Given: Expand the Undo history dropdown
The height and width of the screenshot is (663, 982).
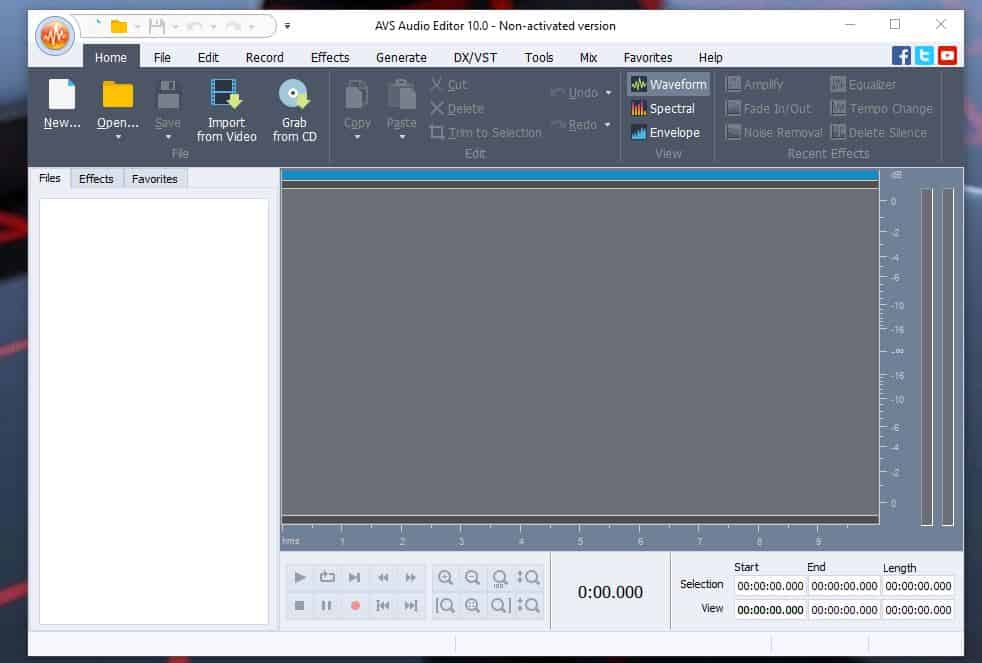Looking at the screenshot, I should pyautogui.click(x=608, y=93).
